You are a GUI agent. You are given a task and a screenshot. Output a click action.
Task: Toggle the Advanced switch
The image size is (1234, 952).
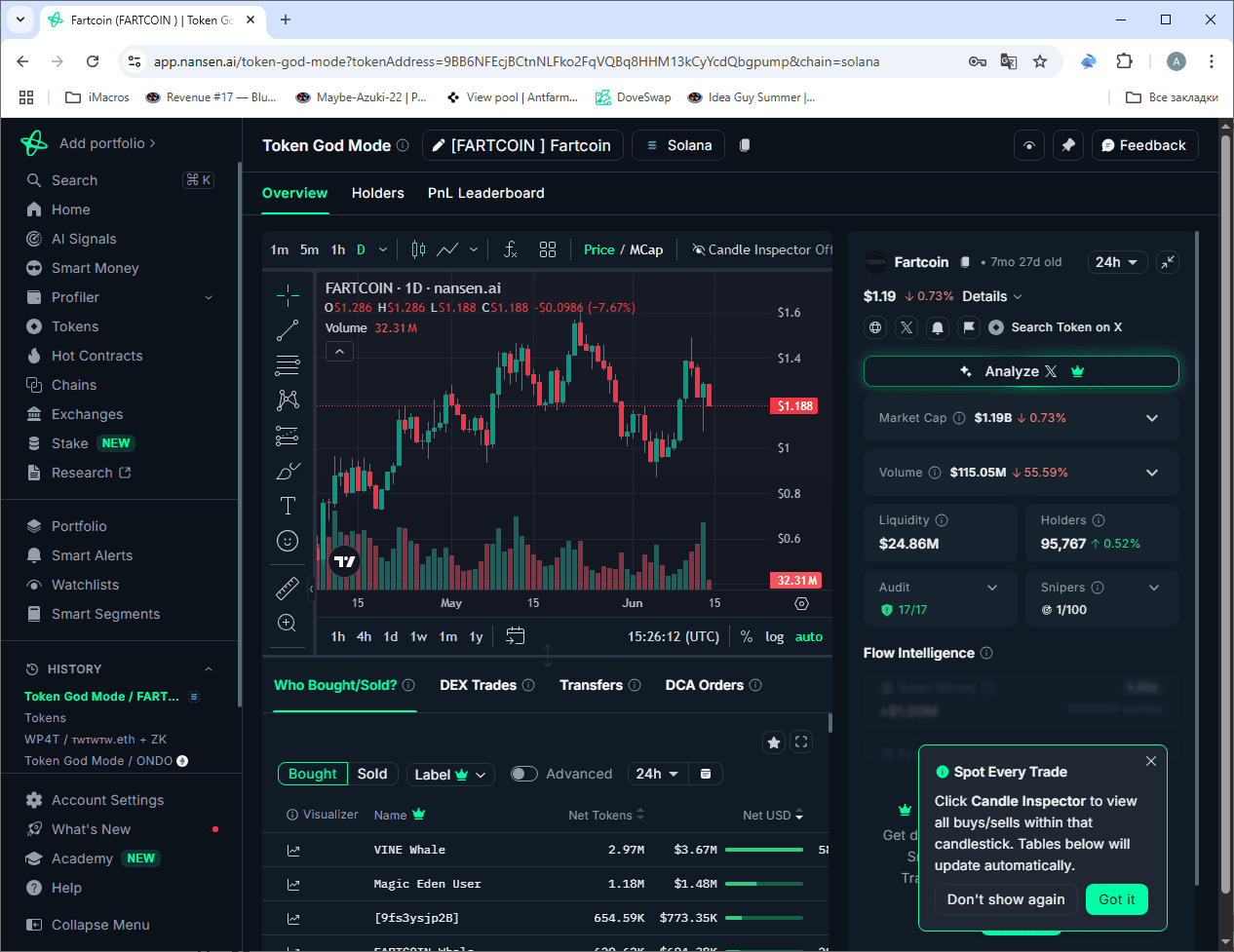click(x=524, y=774)
